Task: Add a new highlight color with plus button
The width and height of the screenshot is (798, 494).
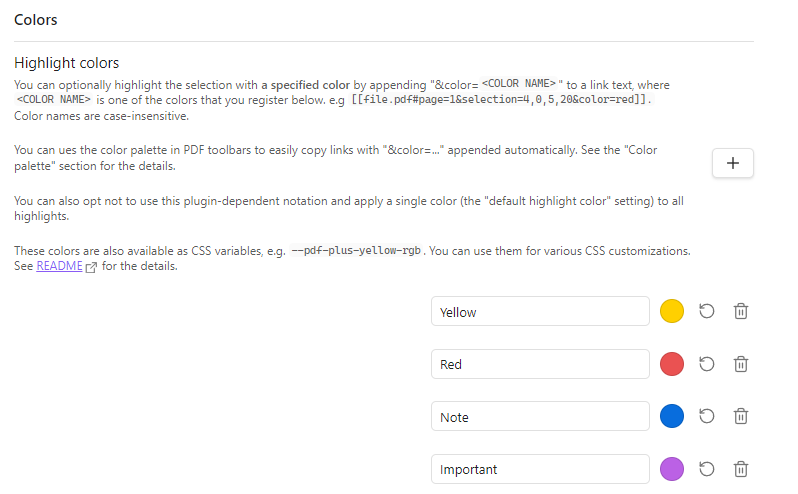Action: 732,163
